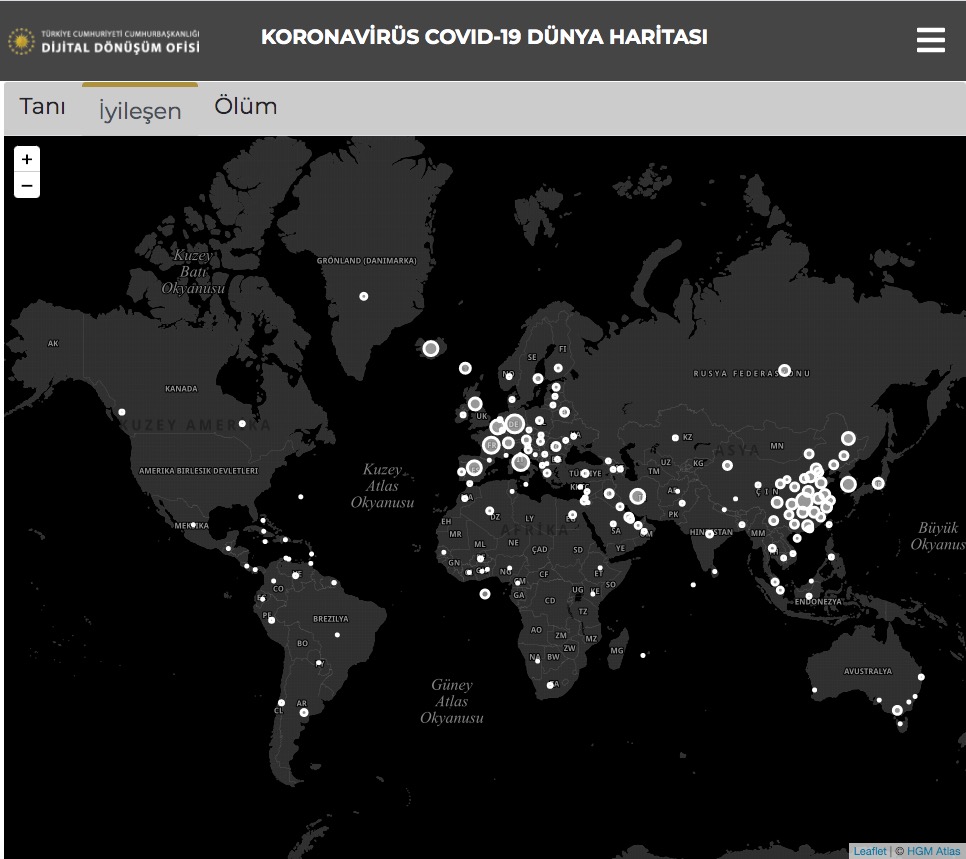Click the Dijital Dönüşüm Ofisi logo
The width and height of the screenshot is (966, 859).
(x=104, y=41)
